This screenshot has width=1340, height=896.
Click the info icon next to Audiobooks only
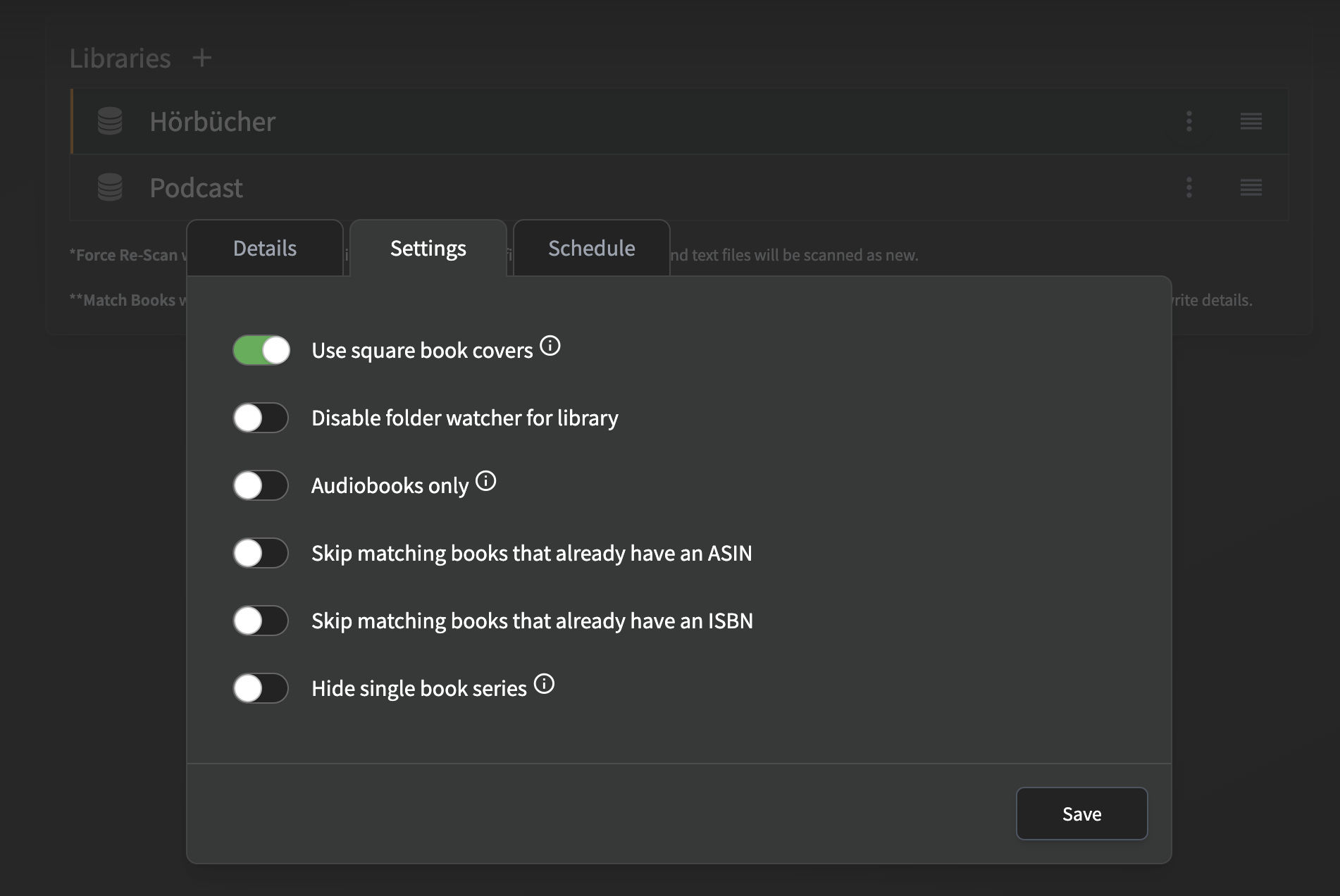485,481
